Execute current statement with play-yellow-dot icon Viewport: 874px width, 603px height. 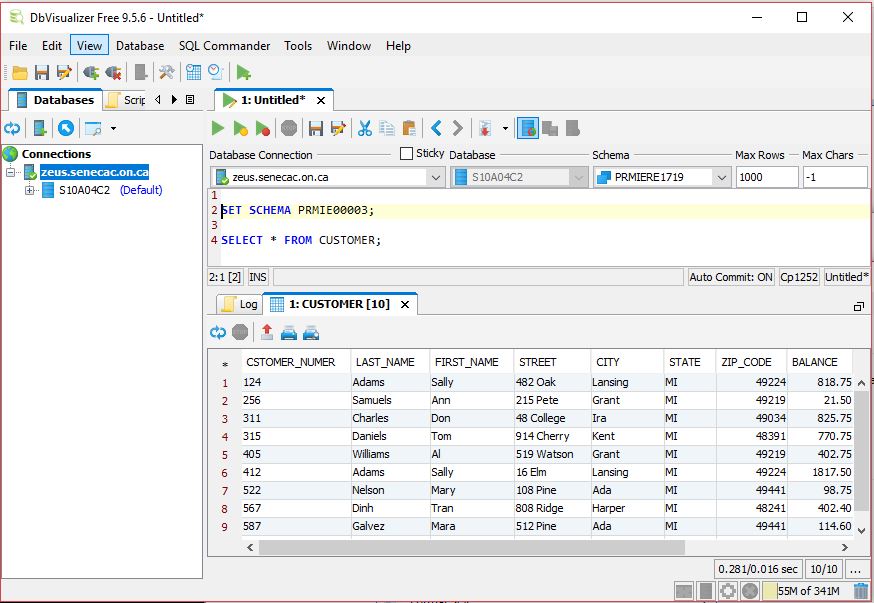pyautogui.click(x=240, y=129)
